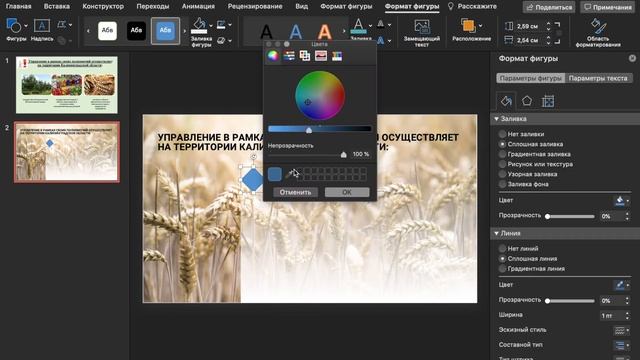This screenshot has width=640, height=360.
Task: Select slide 2 thumbnail
Action: 67,152
